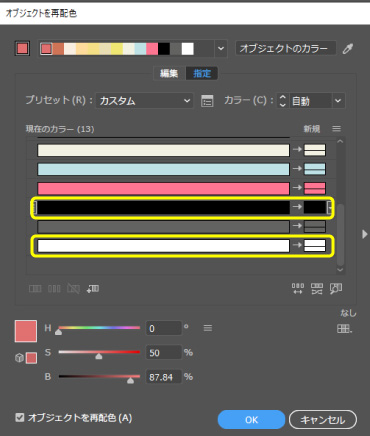The height and width of the screenshot is (436, 370).
Task: Switch to the 編集 tab
Action: pos(169,73)
